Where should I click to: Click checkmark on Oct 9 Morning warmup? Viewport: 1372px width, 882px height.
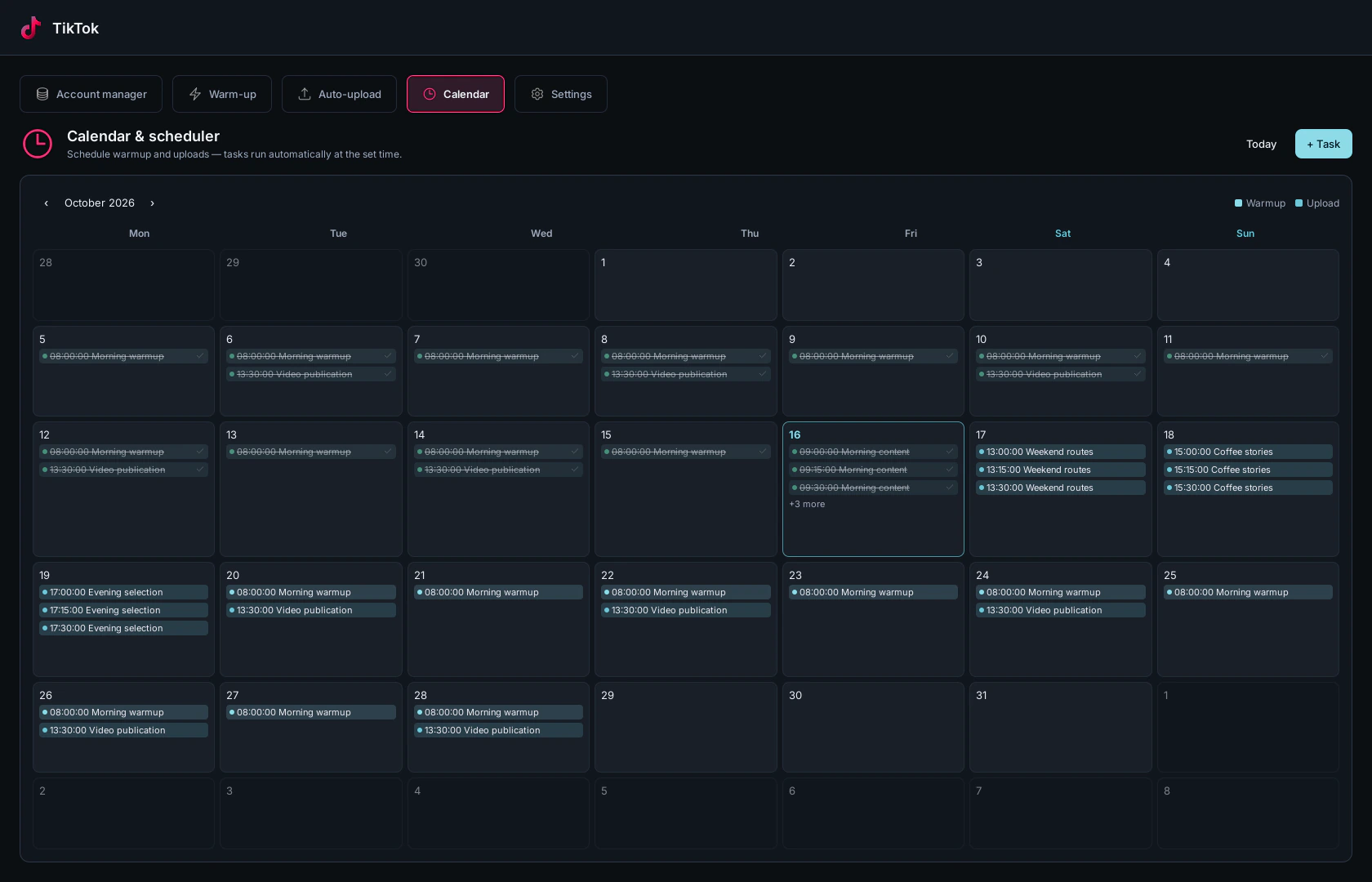coord(949,356)
